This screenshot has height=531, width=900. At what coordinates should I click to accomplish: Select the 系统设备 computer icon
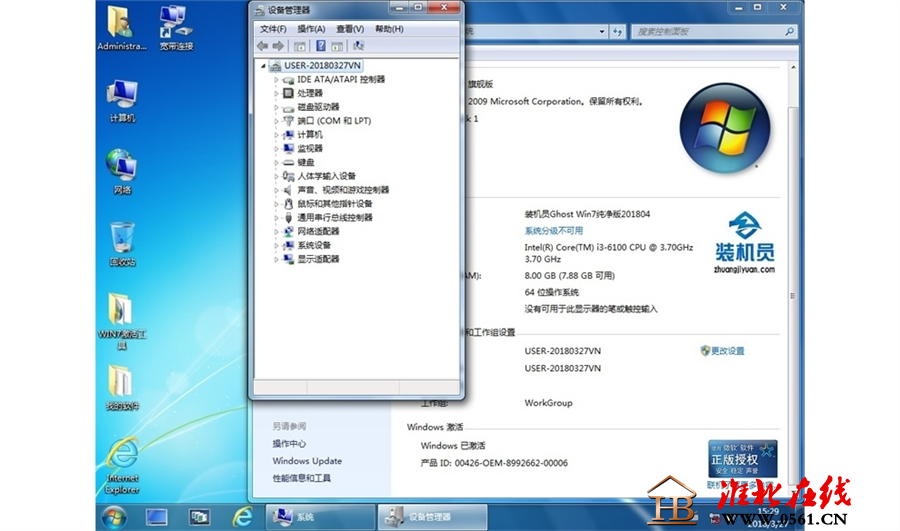(x=288, y=245)
